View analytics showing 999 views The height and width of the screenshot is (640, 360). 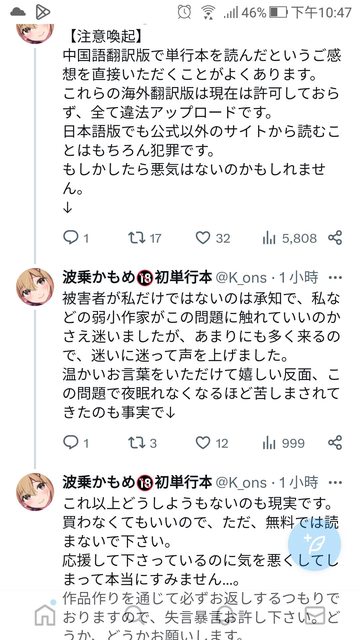[283, 443]
